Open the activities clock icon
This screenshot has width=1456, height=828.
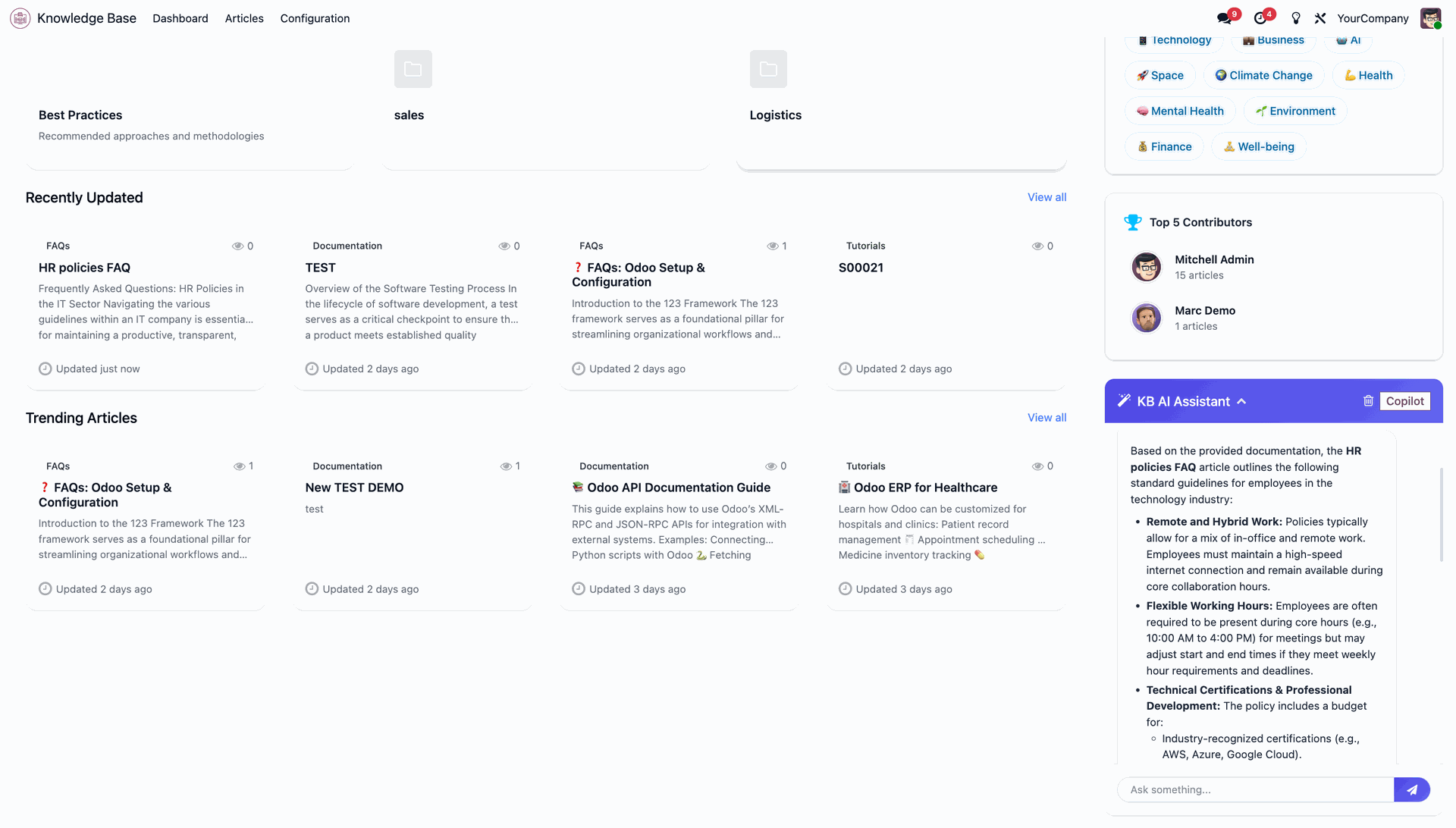(1260, 18)
